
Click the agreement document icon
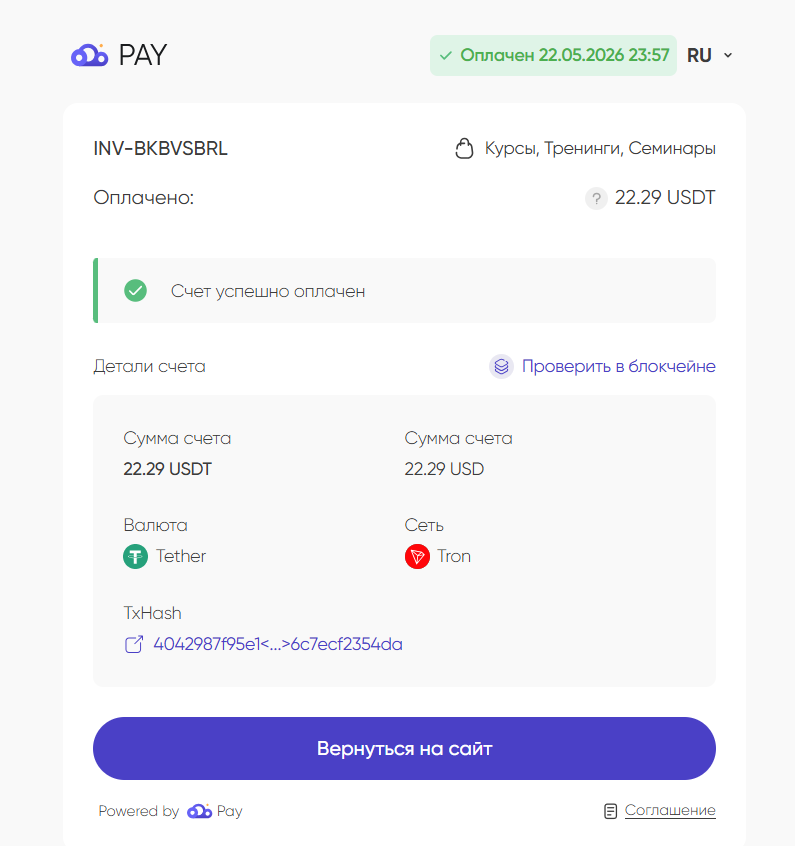tap(610, 811)
